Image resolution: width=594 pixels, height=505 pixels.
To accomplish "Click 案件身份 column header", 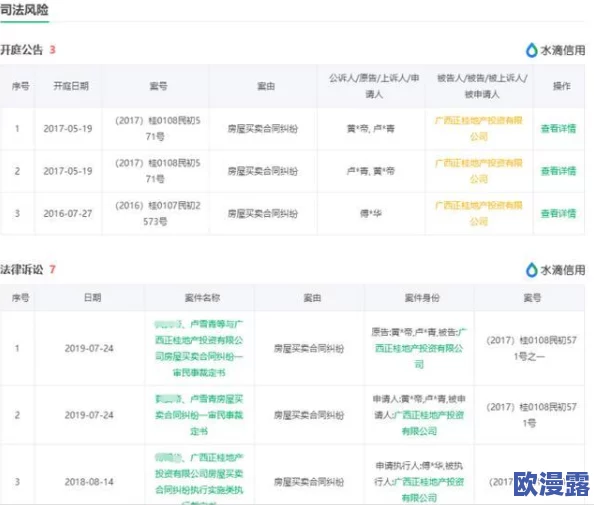I will pos(422,298).
